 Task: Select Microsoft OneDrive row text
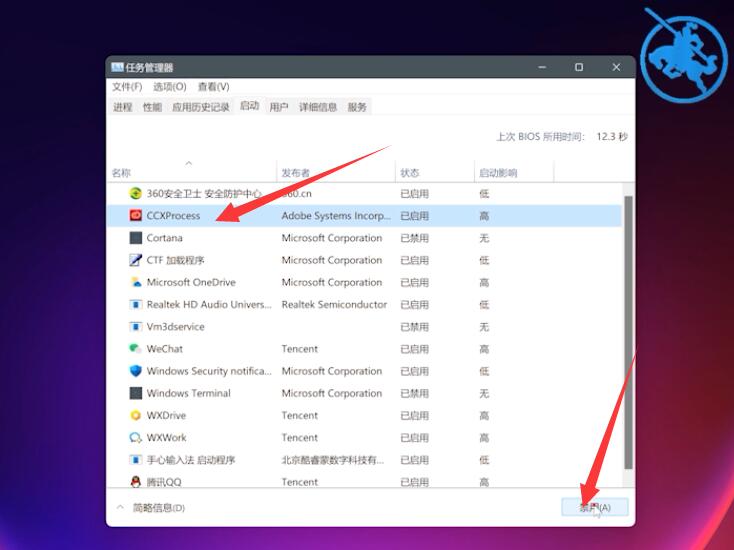[191, 282]
